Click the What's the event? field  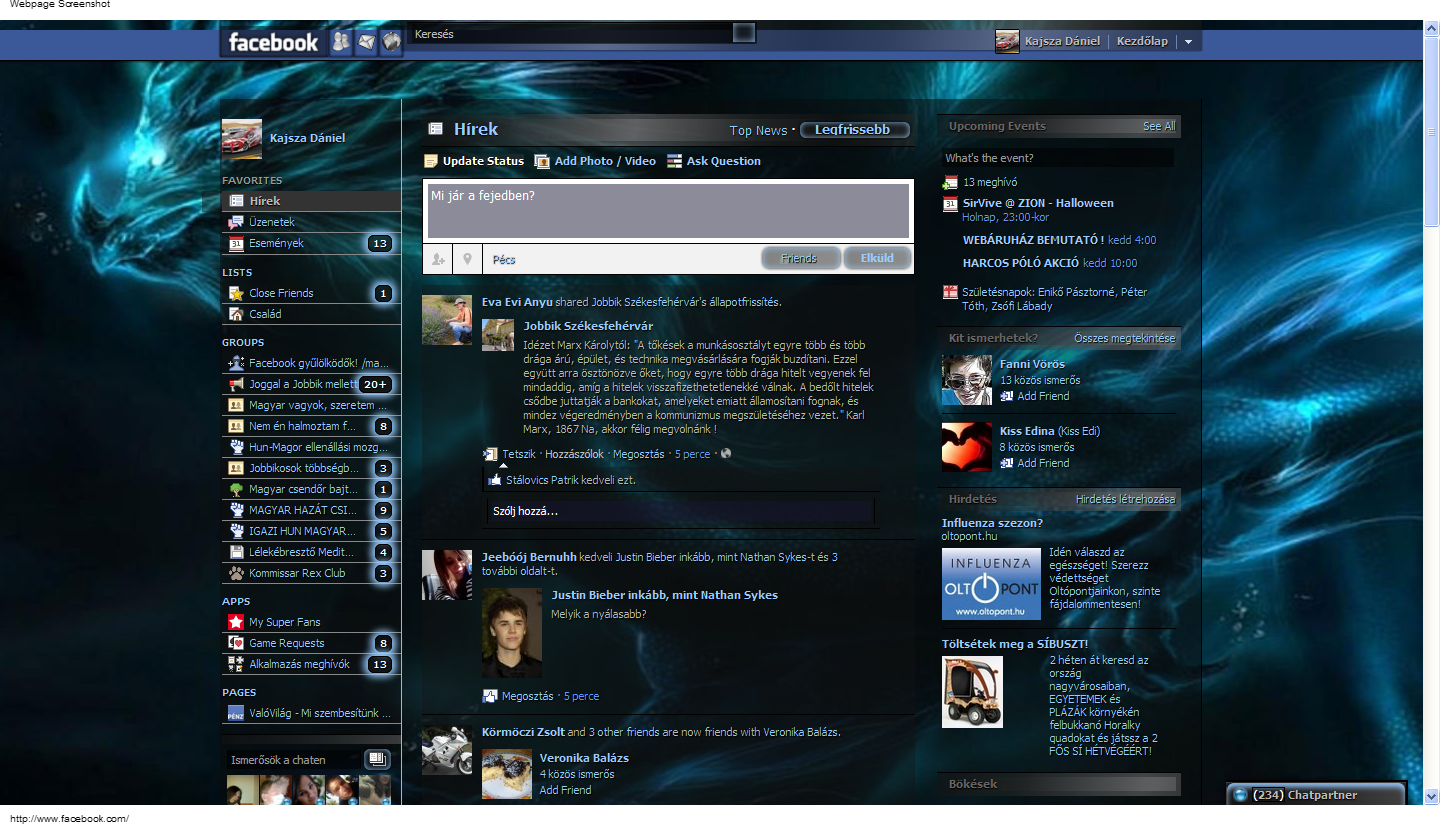tap(1058, 158)
